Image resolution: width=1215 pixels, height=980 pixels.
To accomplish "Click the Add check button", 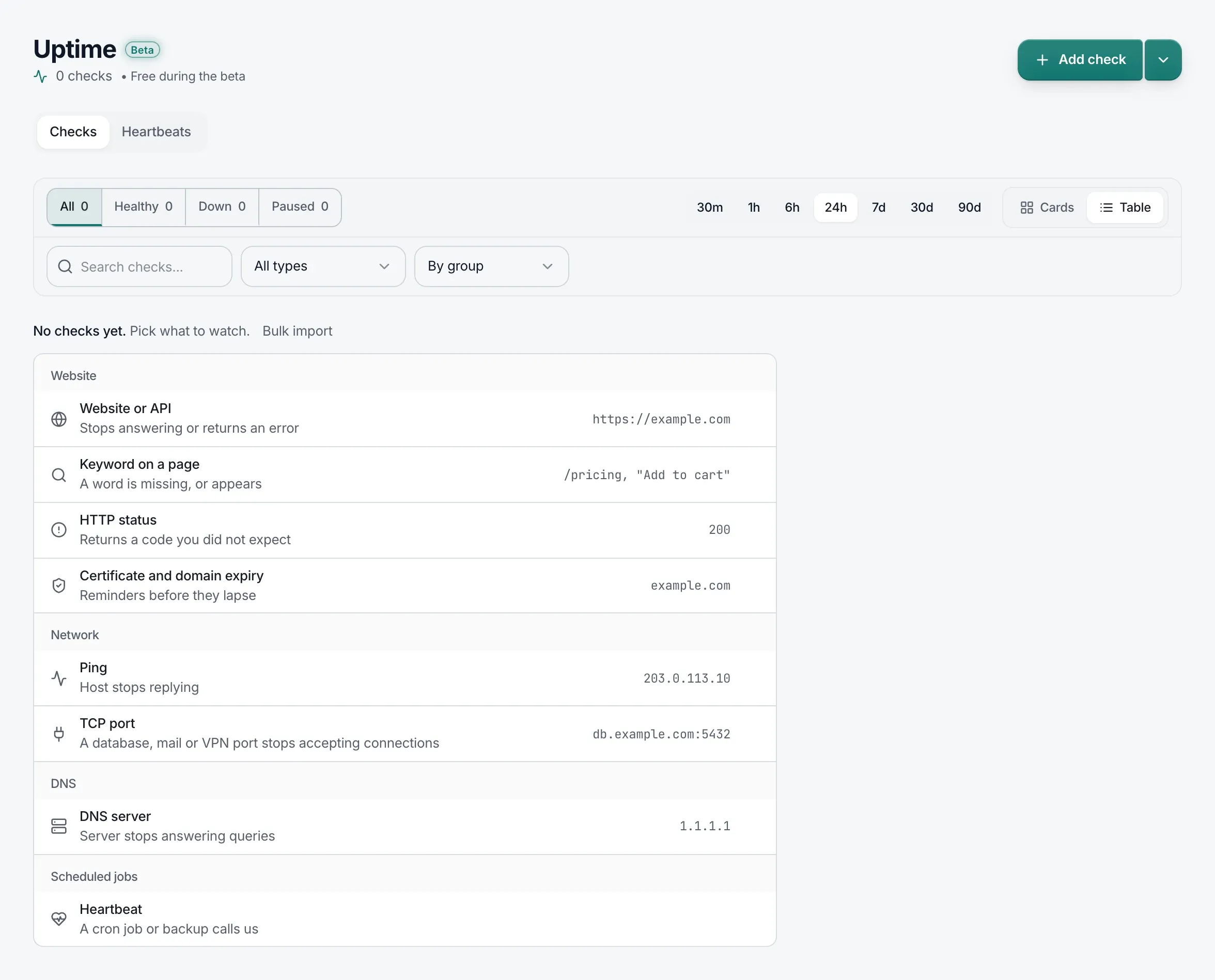I will click(1080, 60).
